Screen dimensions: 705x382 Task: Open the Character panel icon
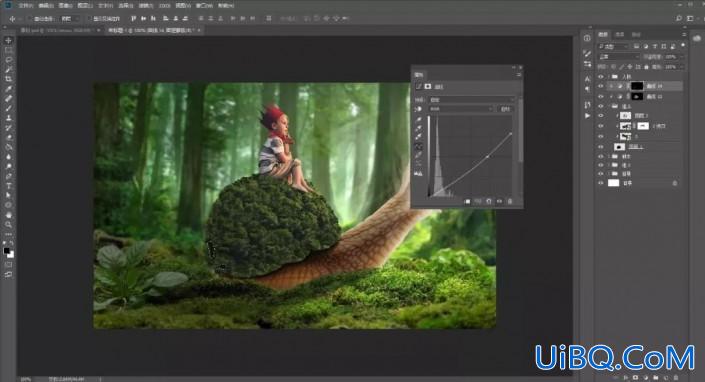[x=587, y=79]
